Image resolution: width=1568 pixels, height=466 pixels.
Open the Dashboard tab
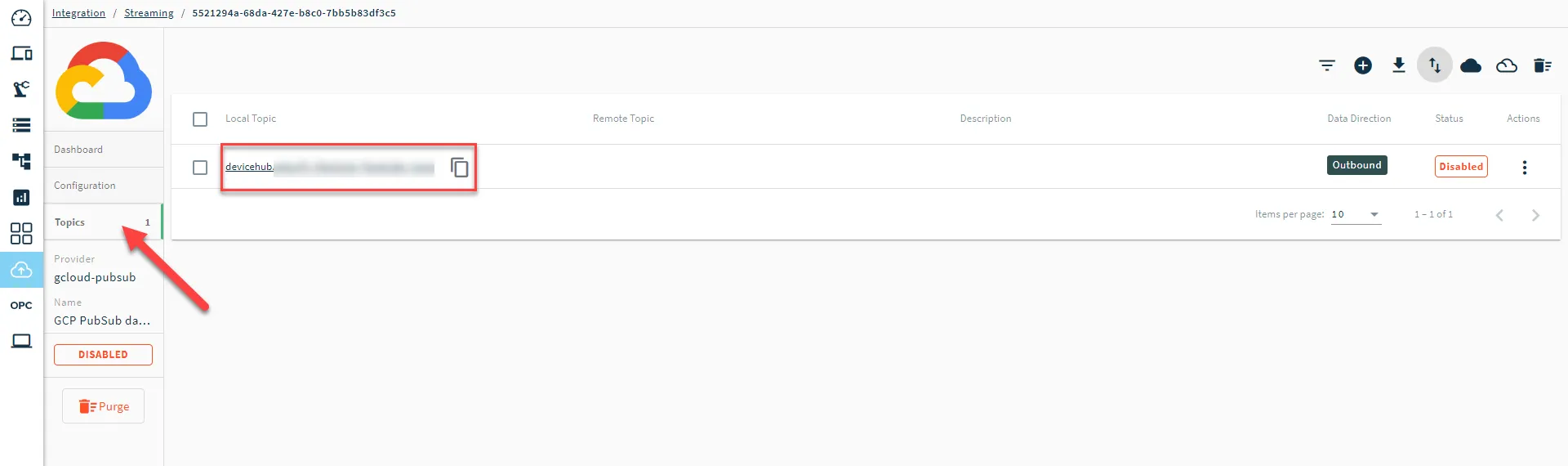click(104, 150)
